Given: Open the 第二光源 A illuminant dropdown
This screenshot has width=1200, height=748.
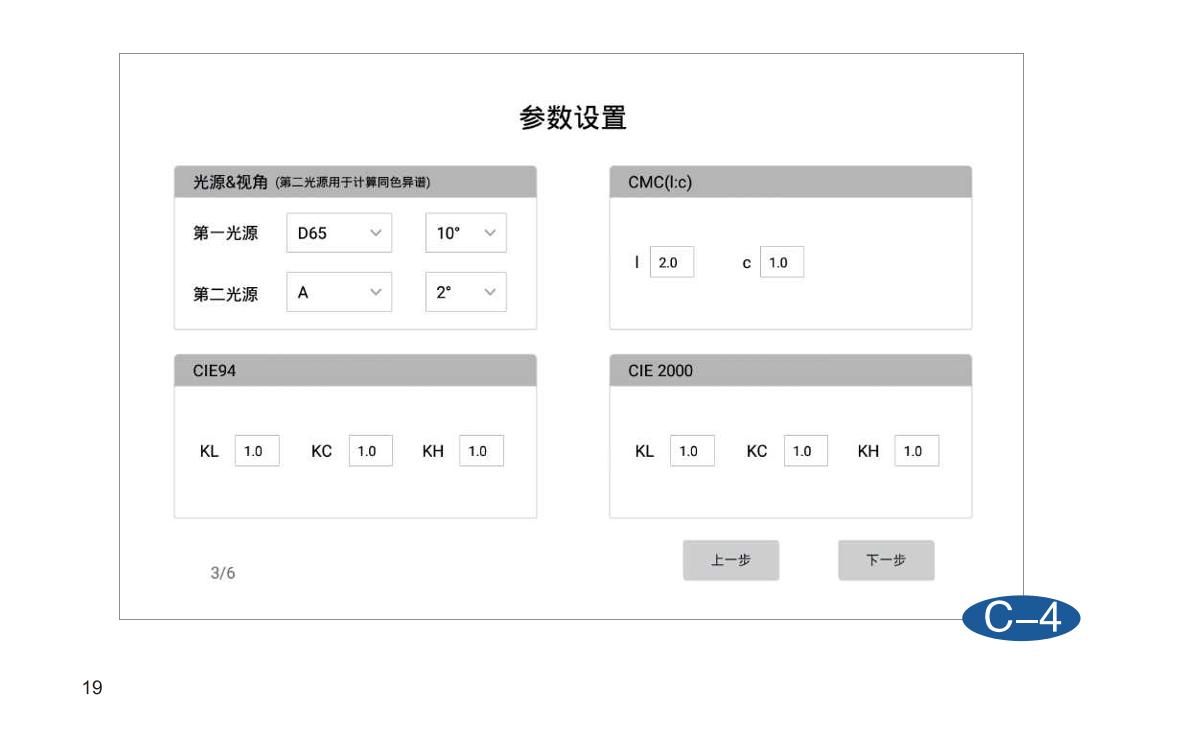Looking at the screenshot, I should 338,292.
